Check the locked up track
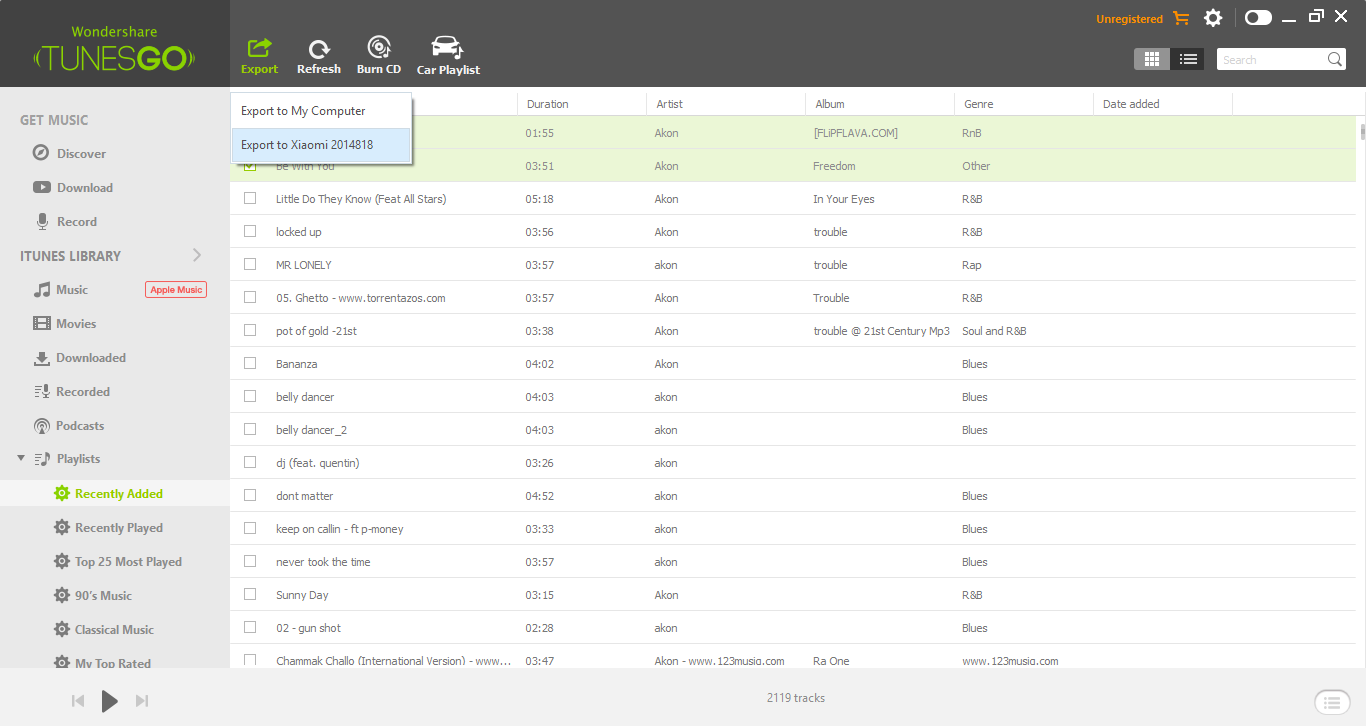The image size is (1366, 726). click(x=250, y=232)
